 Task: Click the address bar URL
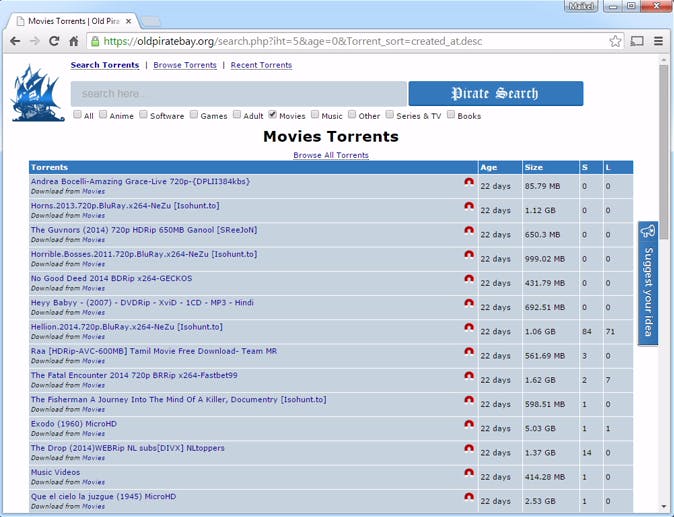[292, 41]
